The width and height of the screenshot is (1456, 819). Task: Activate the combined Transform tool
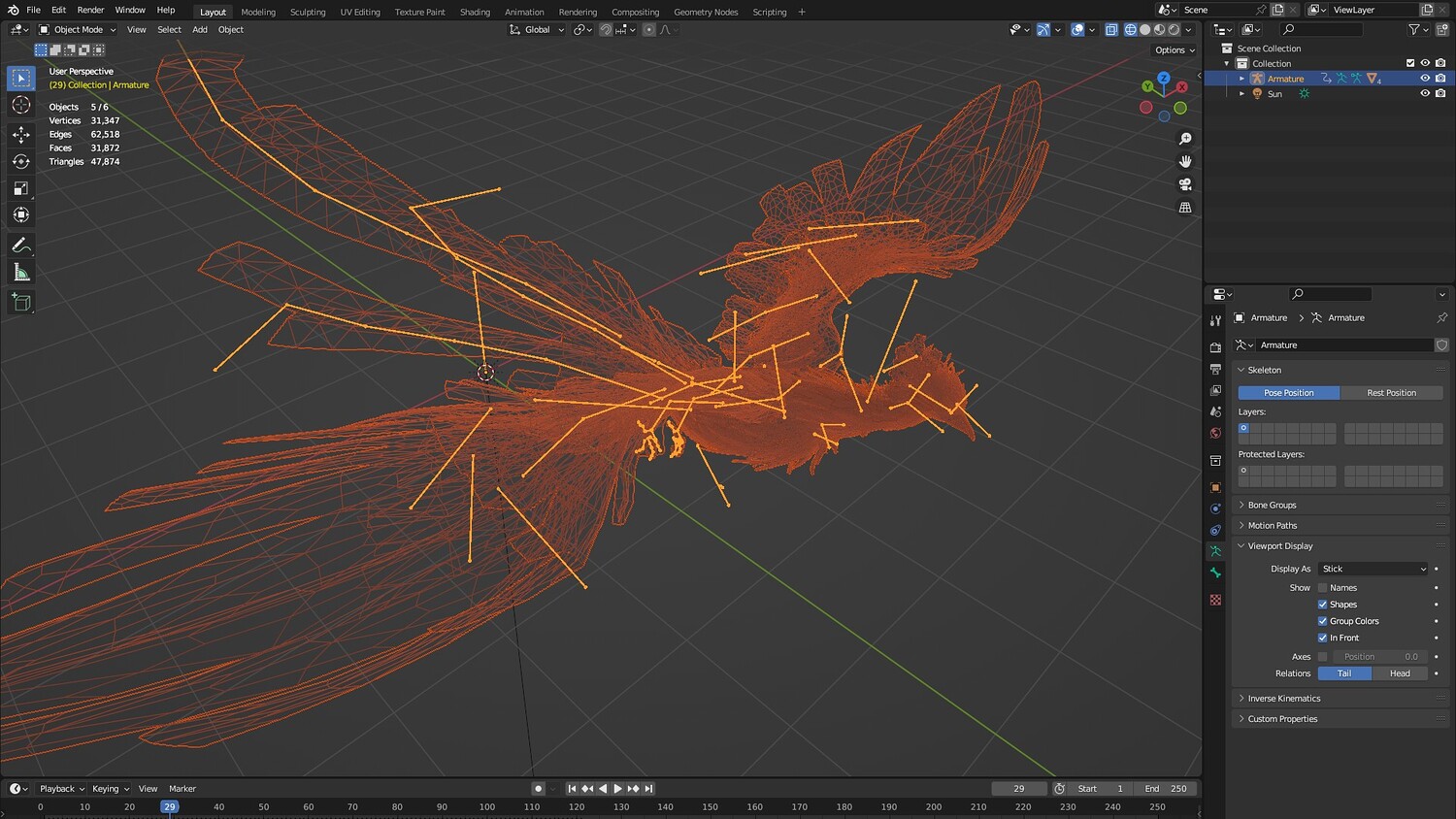tap(20, 215)
